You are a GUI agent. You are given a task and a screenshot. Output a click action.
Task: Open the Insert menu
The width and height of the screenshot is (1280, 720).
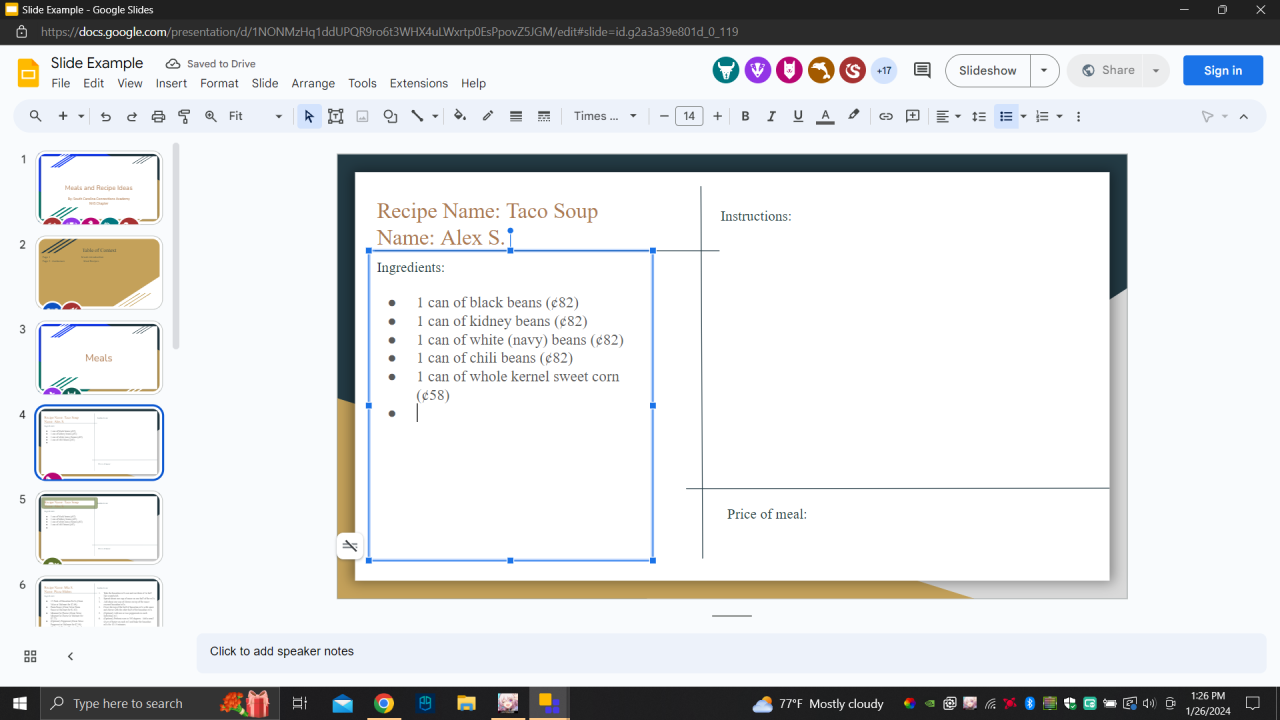pos(171,83)
